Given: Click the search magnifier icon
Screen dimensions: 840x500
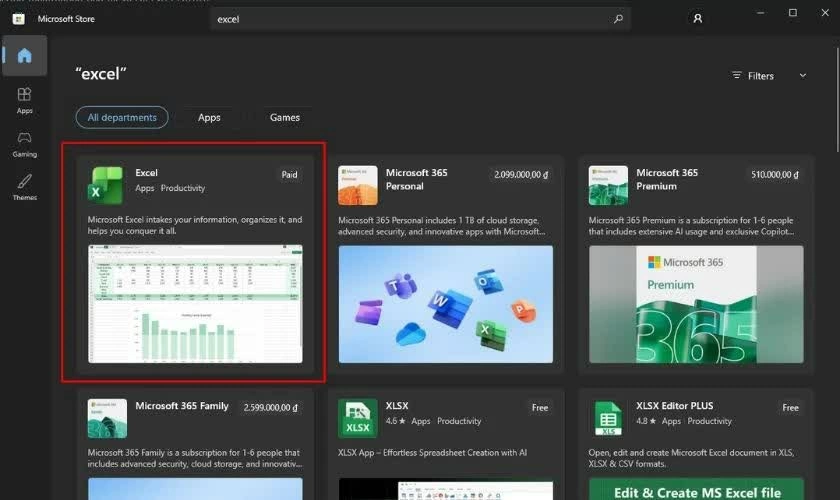Looking at the screenshot, I should click(x=618, y=19).
